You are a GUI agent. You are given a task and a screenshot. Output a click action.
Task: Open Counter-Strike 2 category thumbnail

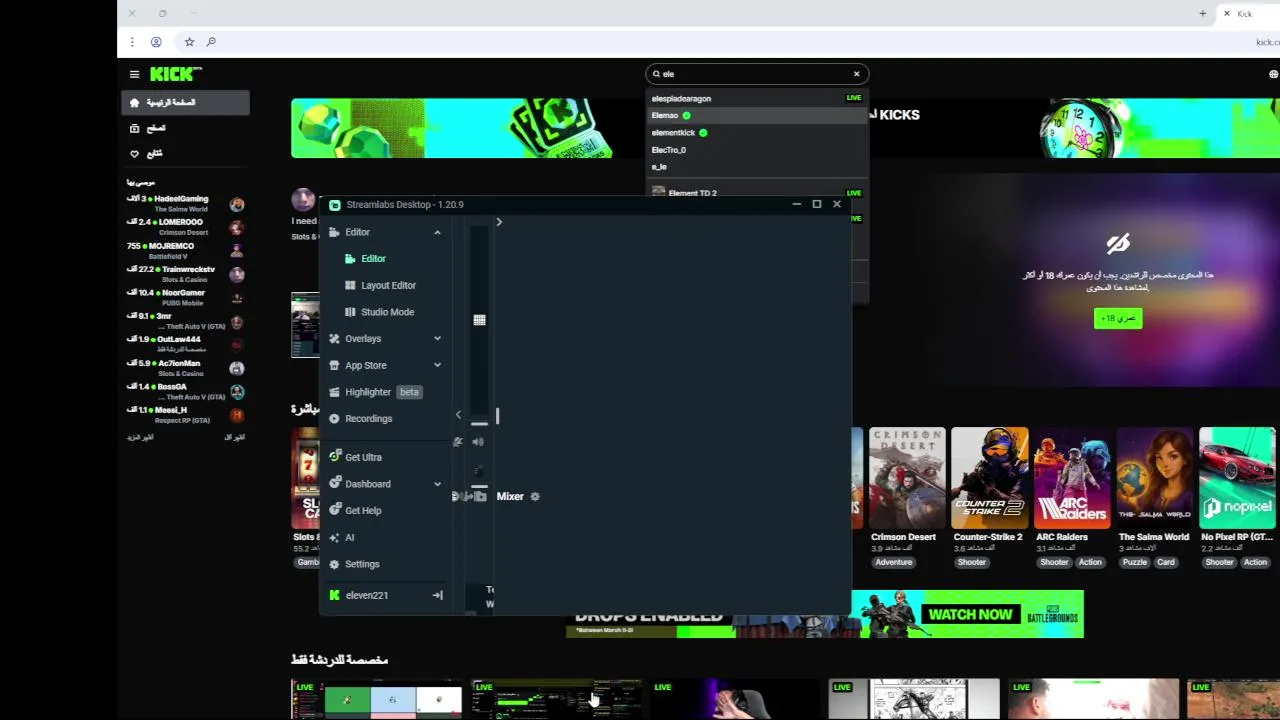[990, 478]
